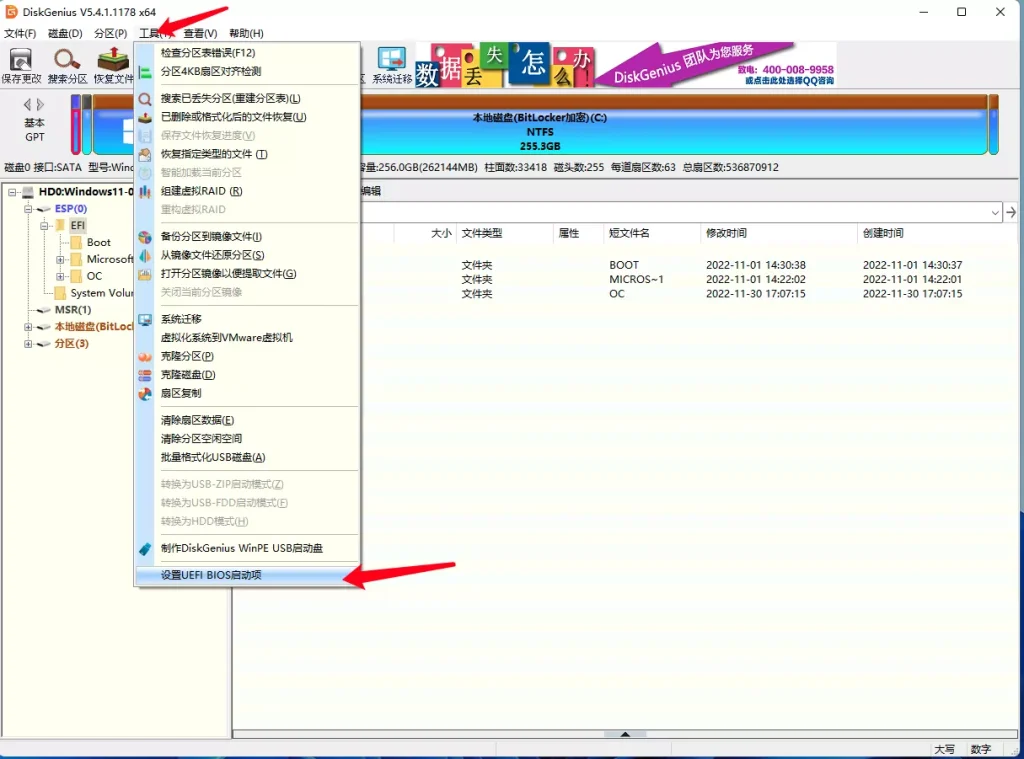The width and height of the screenshot is (1024, 759).
Task: Open the 帮助(H) menu
Action: (x=246, y=33)
